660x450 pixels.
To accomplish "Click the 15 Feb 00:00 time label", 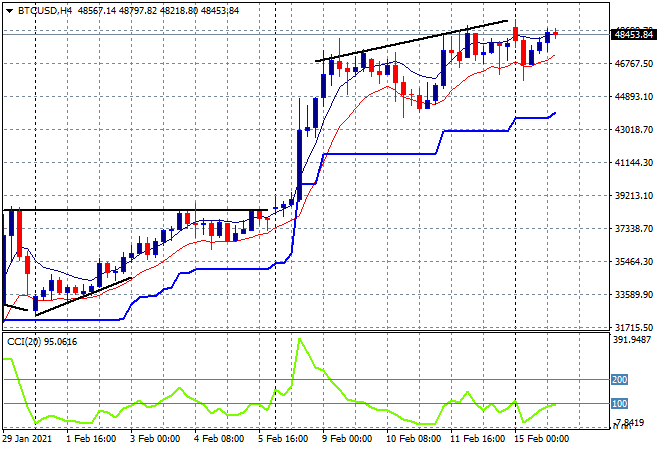I will (x=542, y=439).
